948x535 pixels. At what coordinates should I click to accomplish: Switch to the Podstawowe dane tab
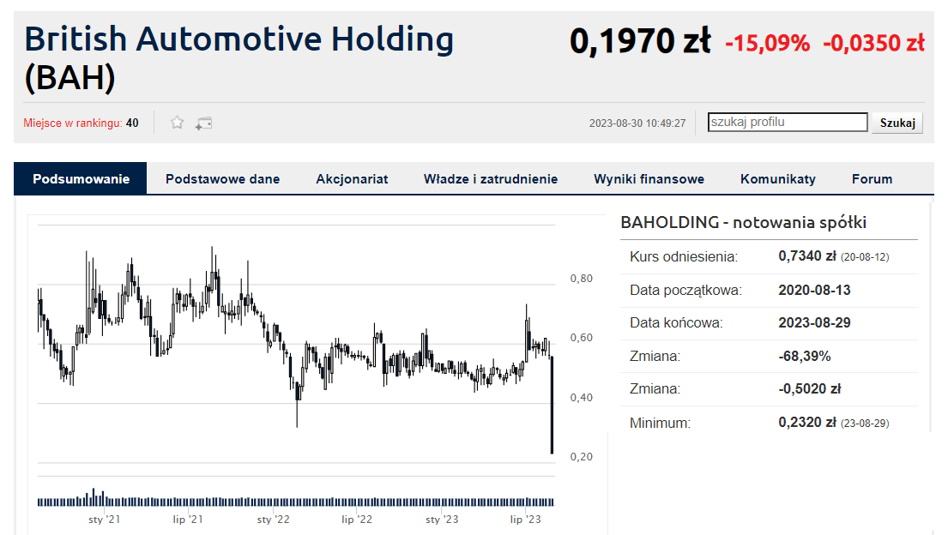pos(222,179)
